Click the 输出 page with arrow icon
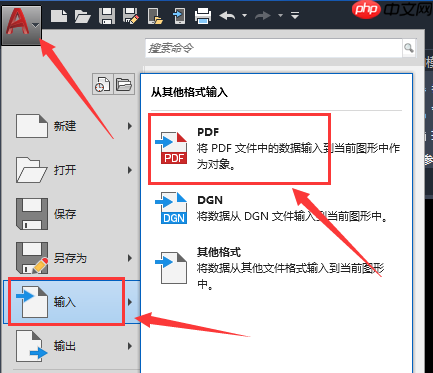 pos(32,346)
